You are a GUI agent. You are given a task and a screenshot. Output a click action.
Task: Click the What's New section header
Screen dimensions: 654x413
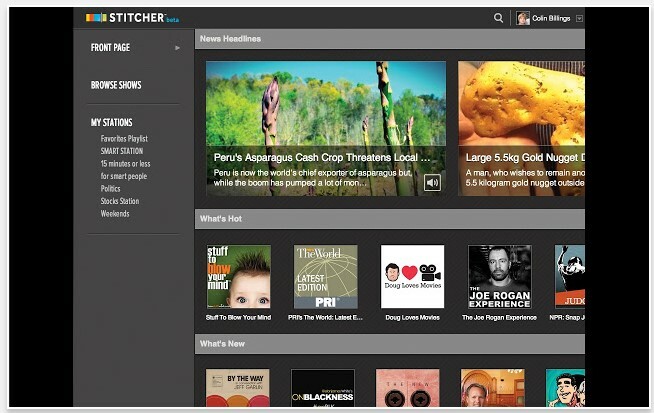[x=390, y=344]
